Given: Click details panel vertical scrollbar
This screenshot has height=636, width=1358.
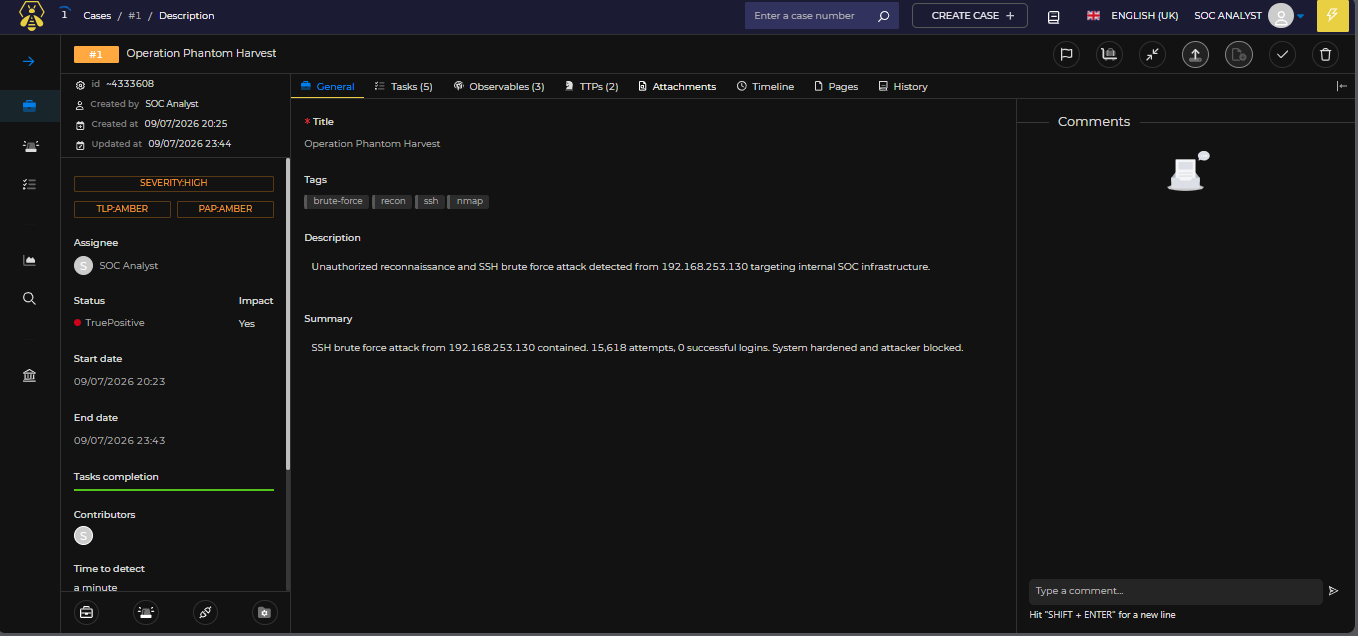Looking at the screenshot, I should pos(288,314).
